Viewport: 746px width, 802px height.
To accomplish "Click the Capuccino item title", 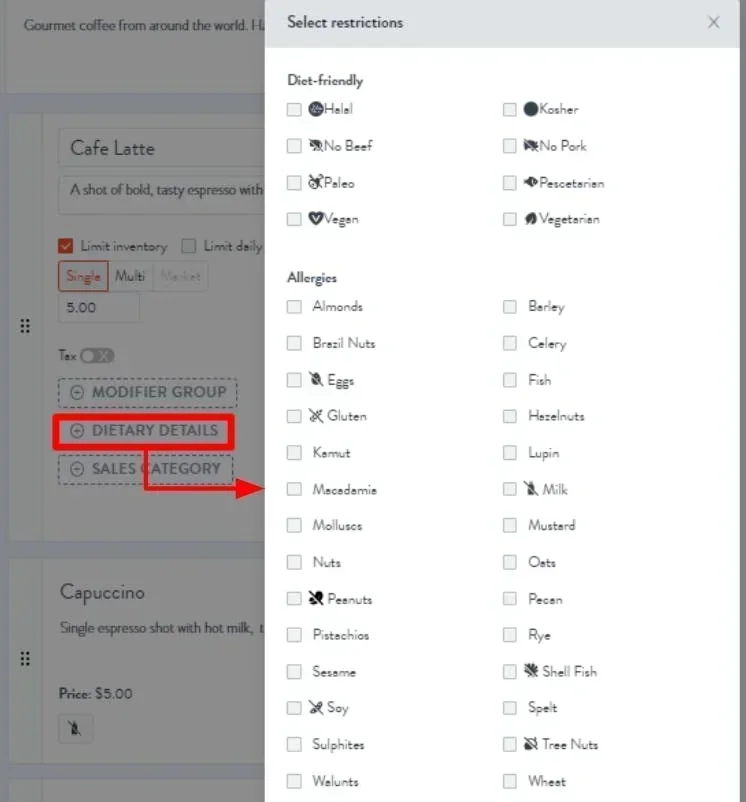I will [102, 592].
